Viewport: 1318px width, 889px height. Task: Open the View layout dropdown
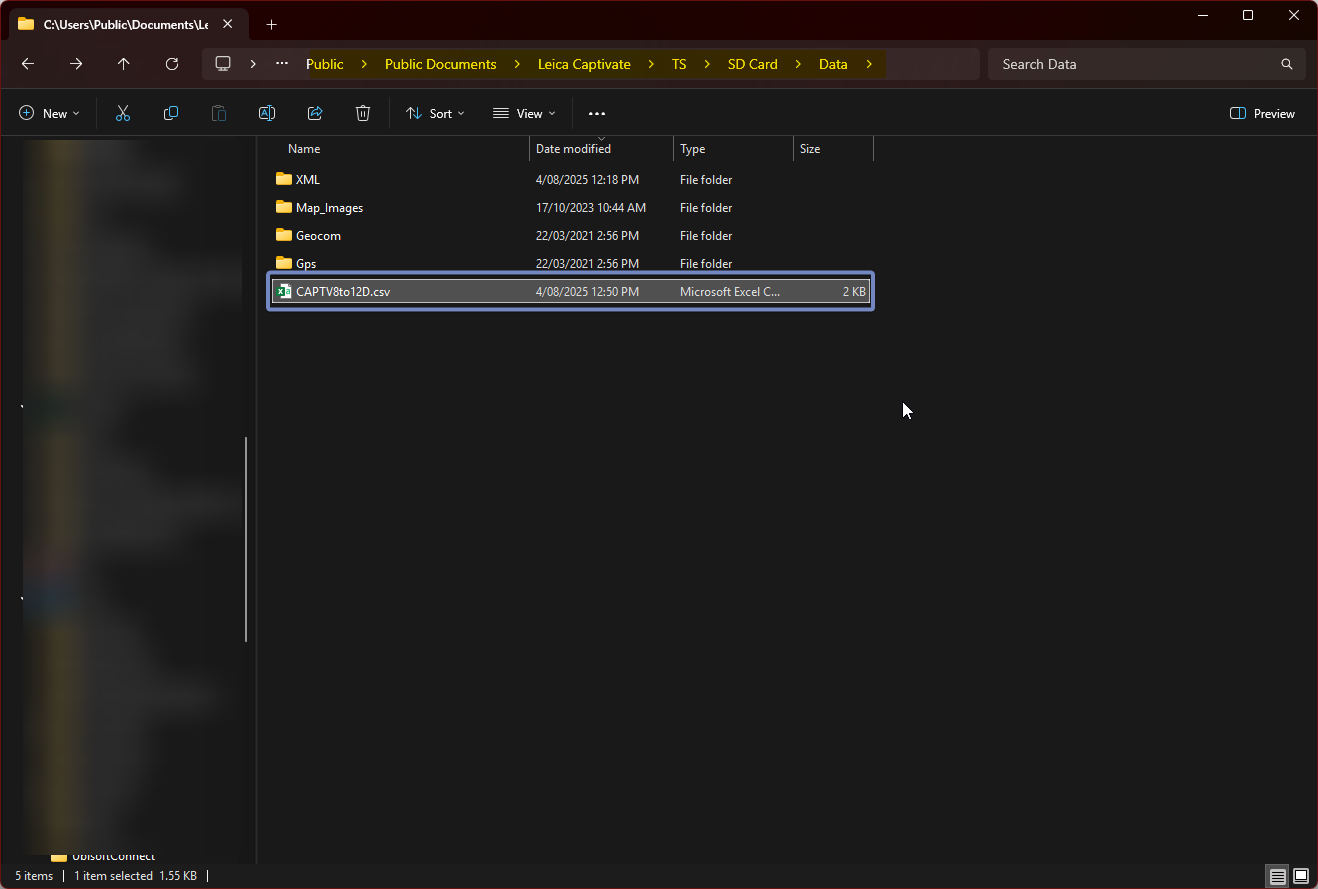[x=524, y=114]
